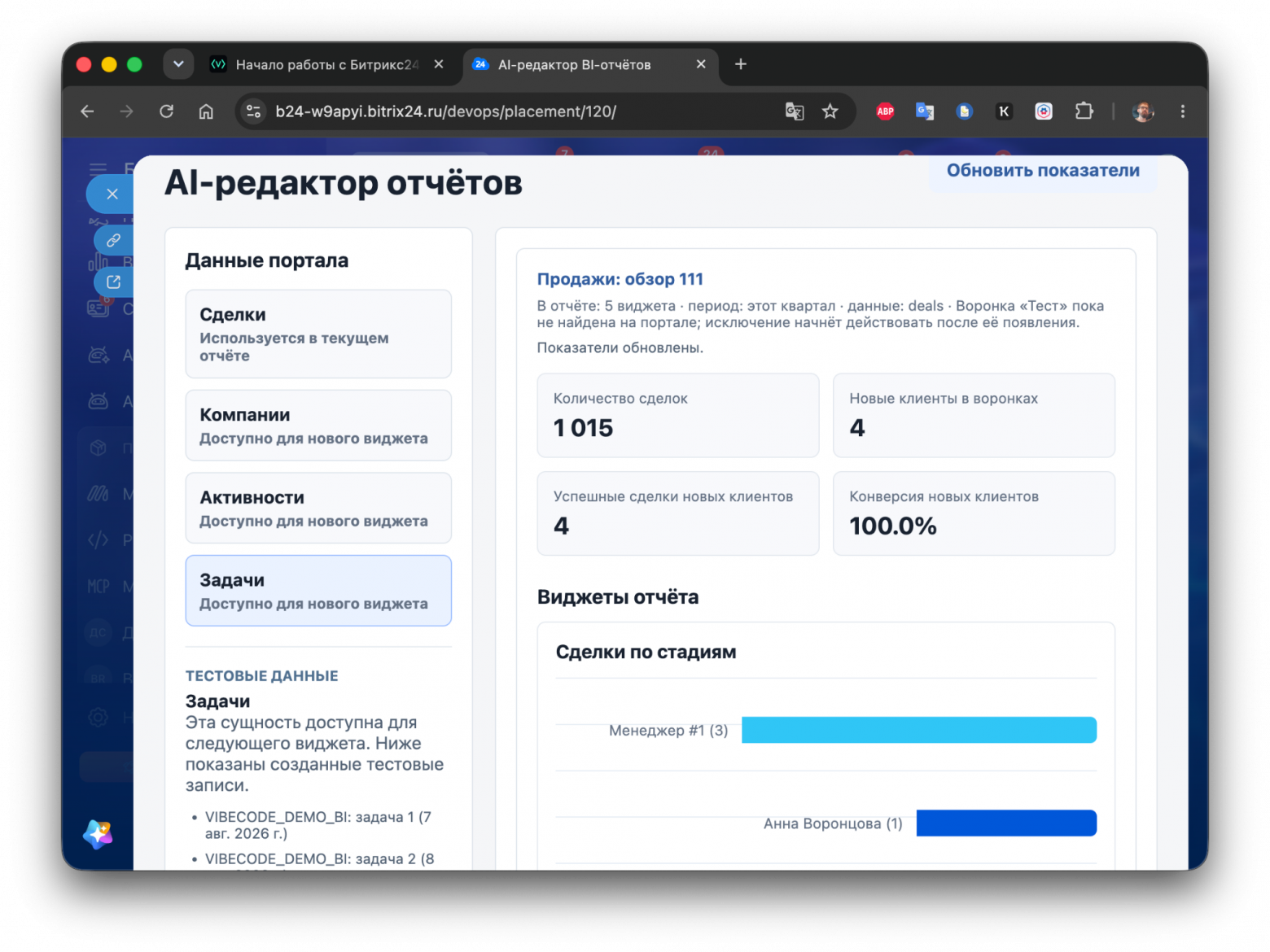Switch to the Начало работы с Битрикс24 tab
1270x952 pixels.
click(x=326, y=64)
